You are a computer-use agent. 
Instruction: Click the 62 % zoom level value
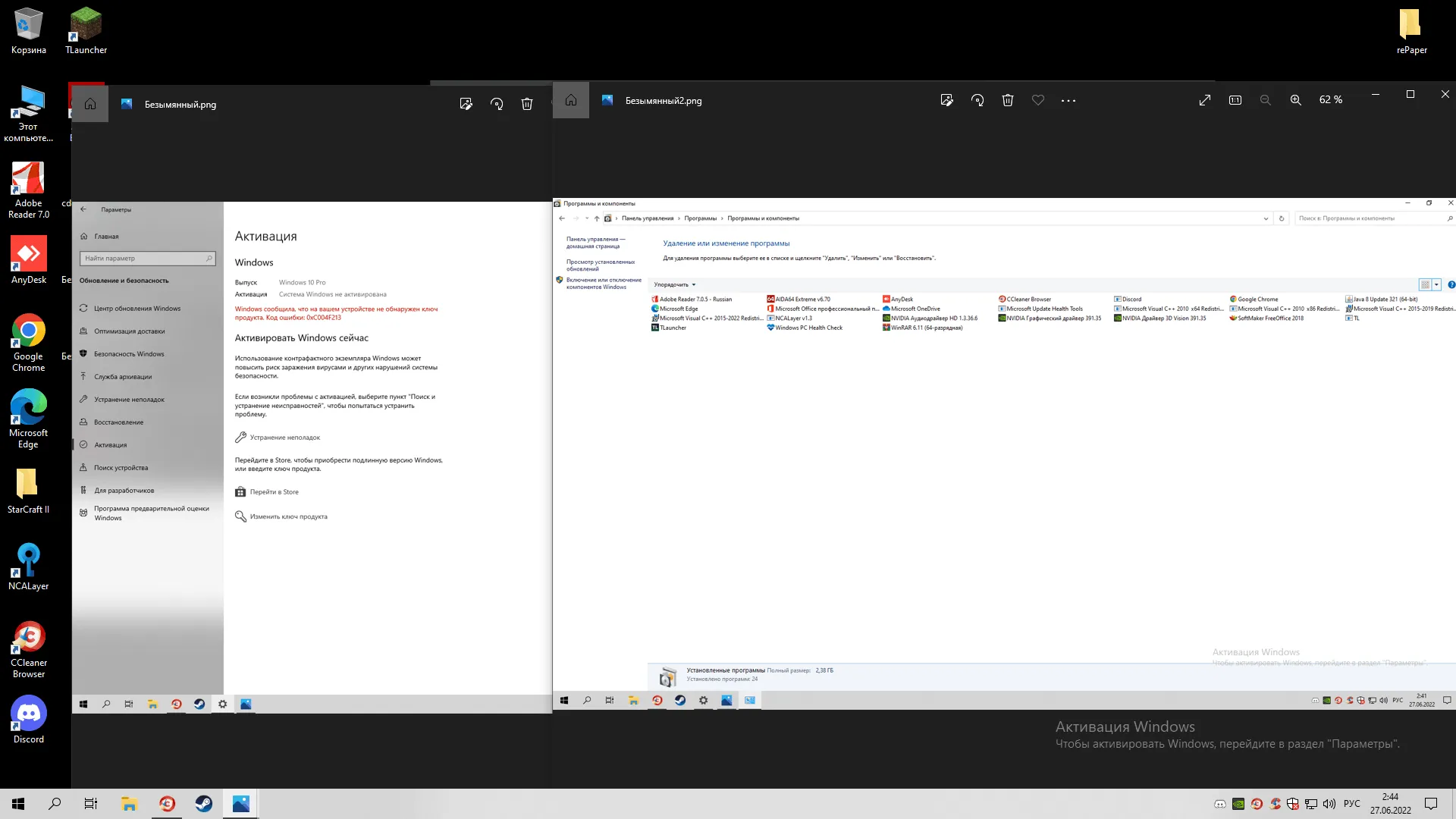point(1331,100)
